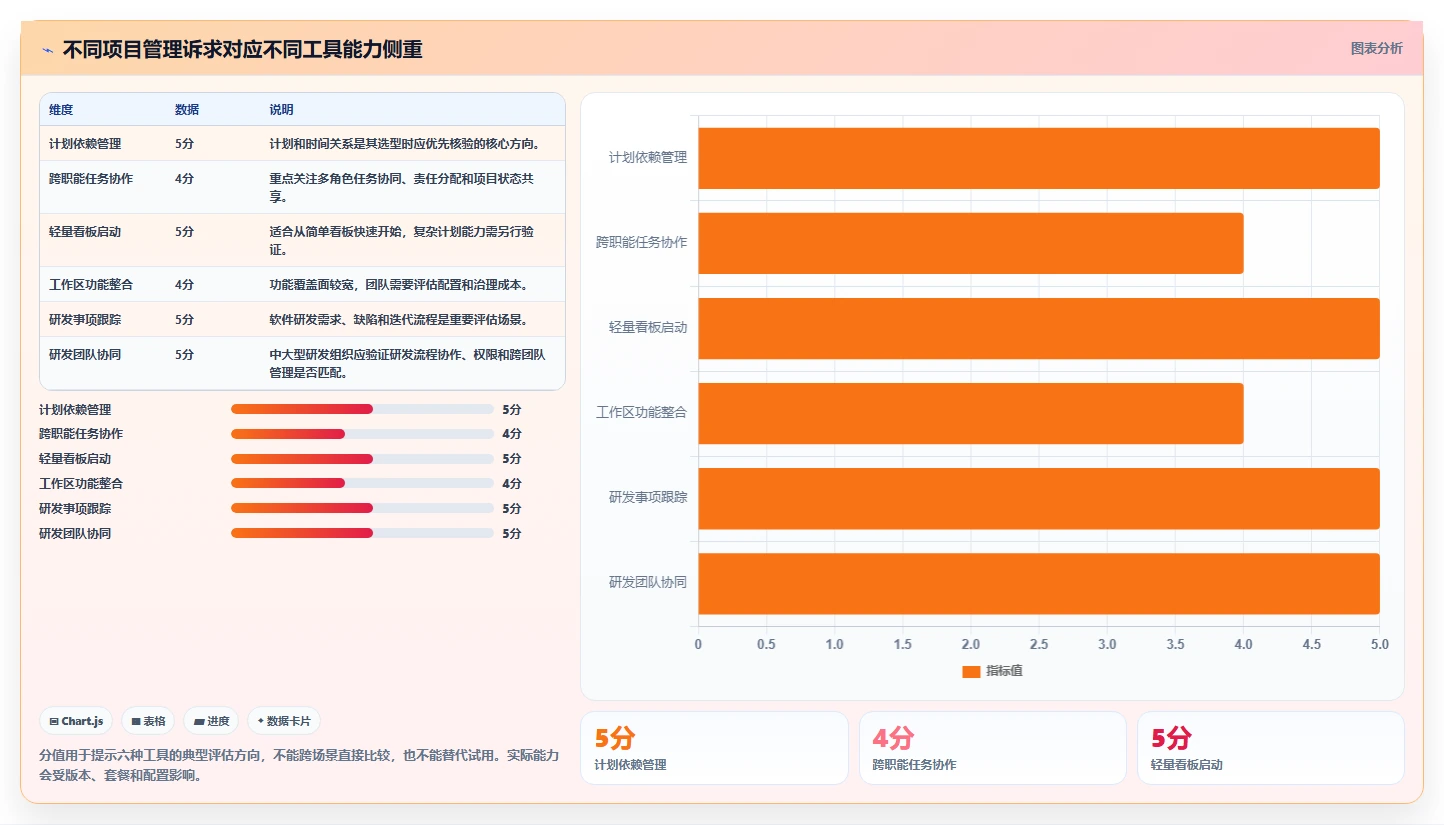Open the 5分 计划依赖管理 data card
Screen dimensions: 1444x825
coord(714,748)
